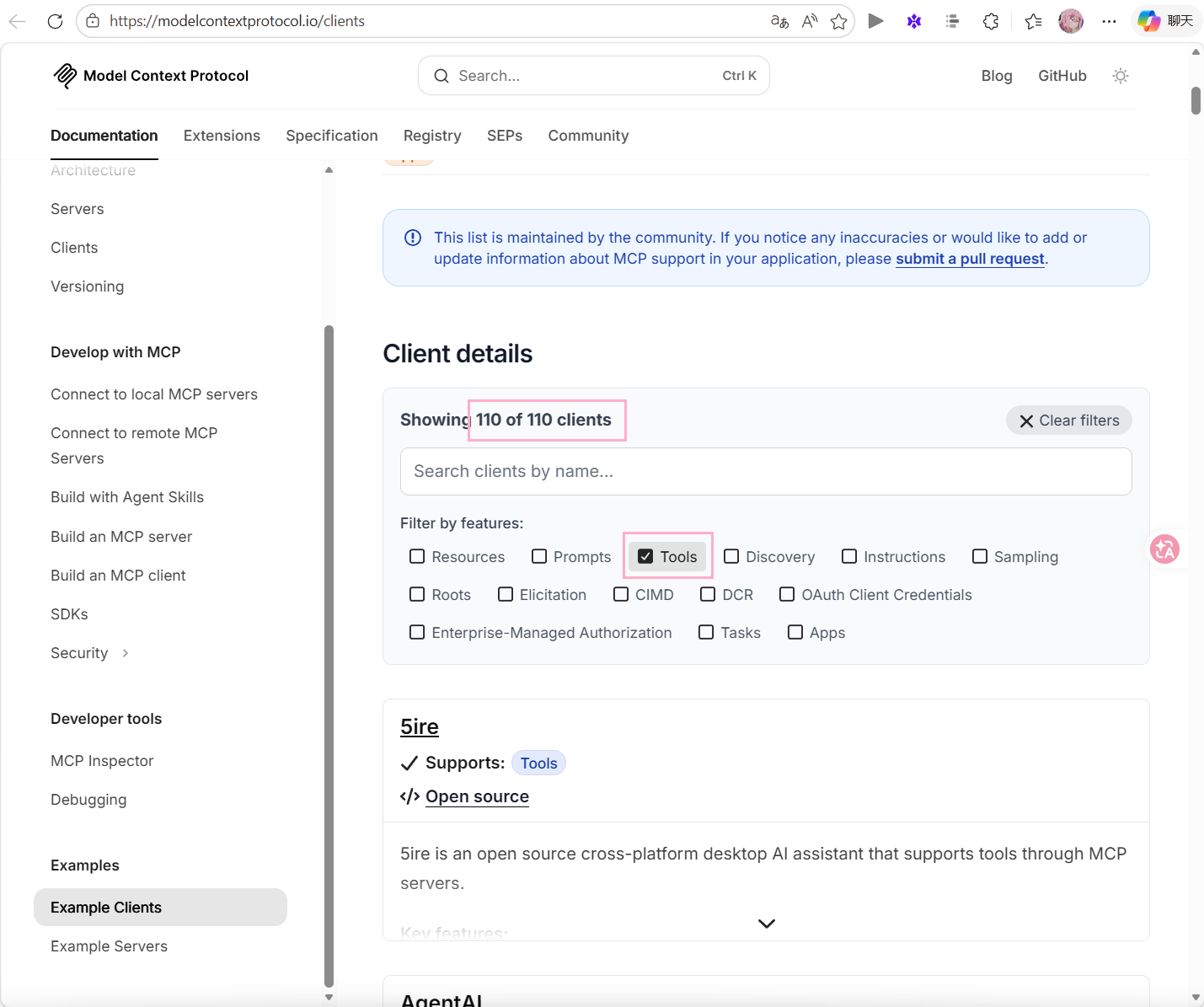Open the browser extensions puzzle icon
Image resolution: width=1204 pixels, height=1007 pixels.
[991, 21]
